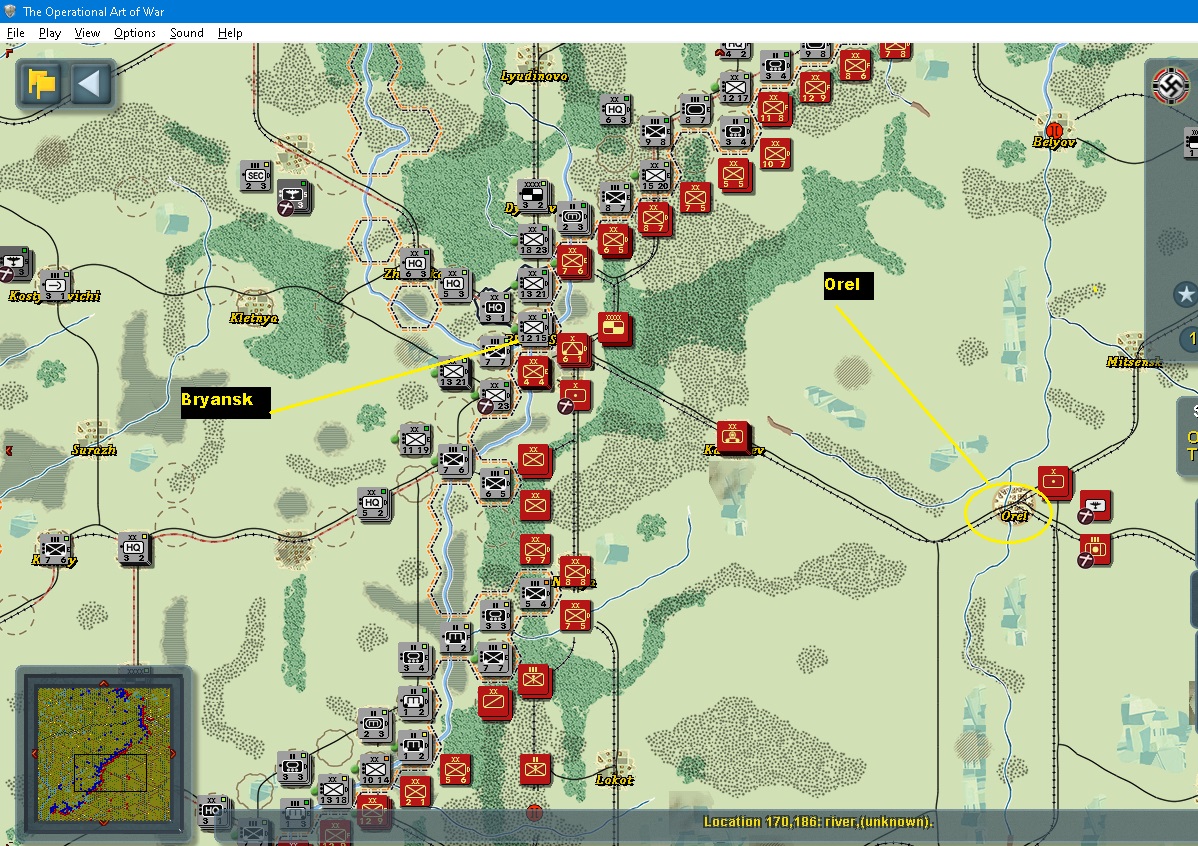Click the Lokot town label
1198x846 pixels.
click(615, 780)
